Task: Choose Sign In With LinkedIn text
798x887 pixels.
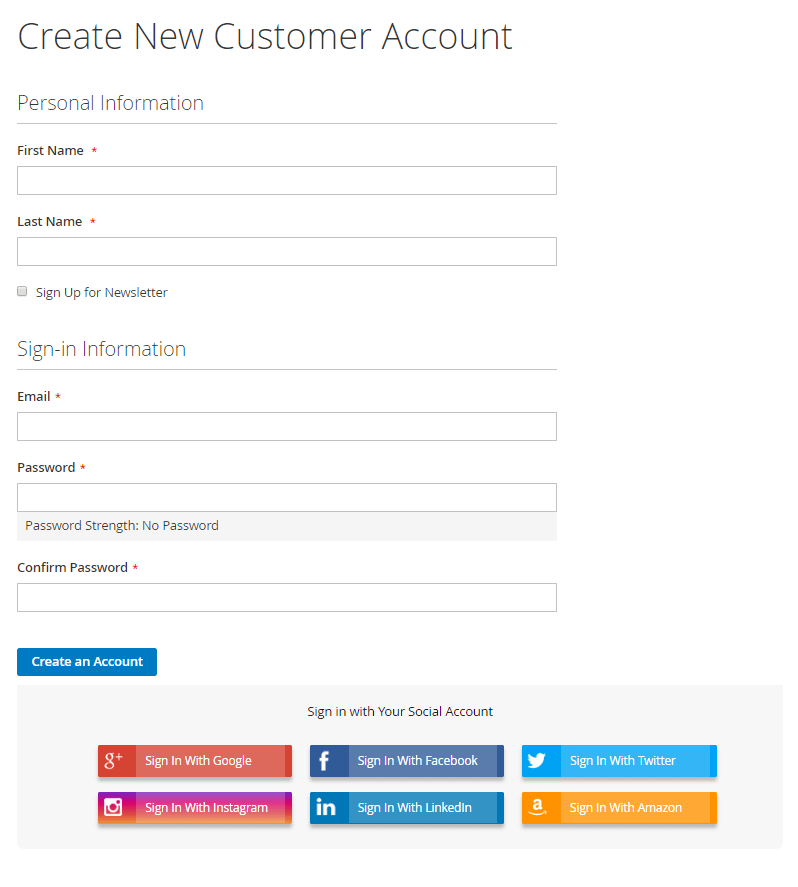Action: (x=415, y=808)
